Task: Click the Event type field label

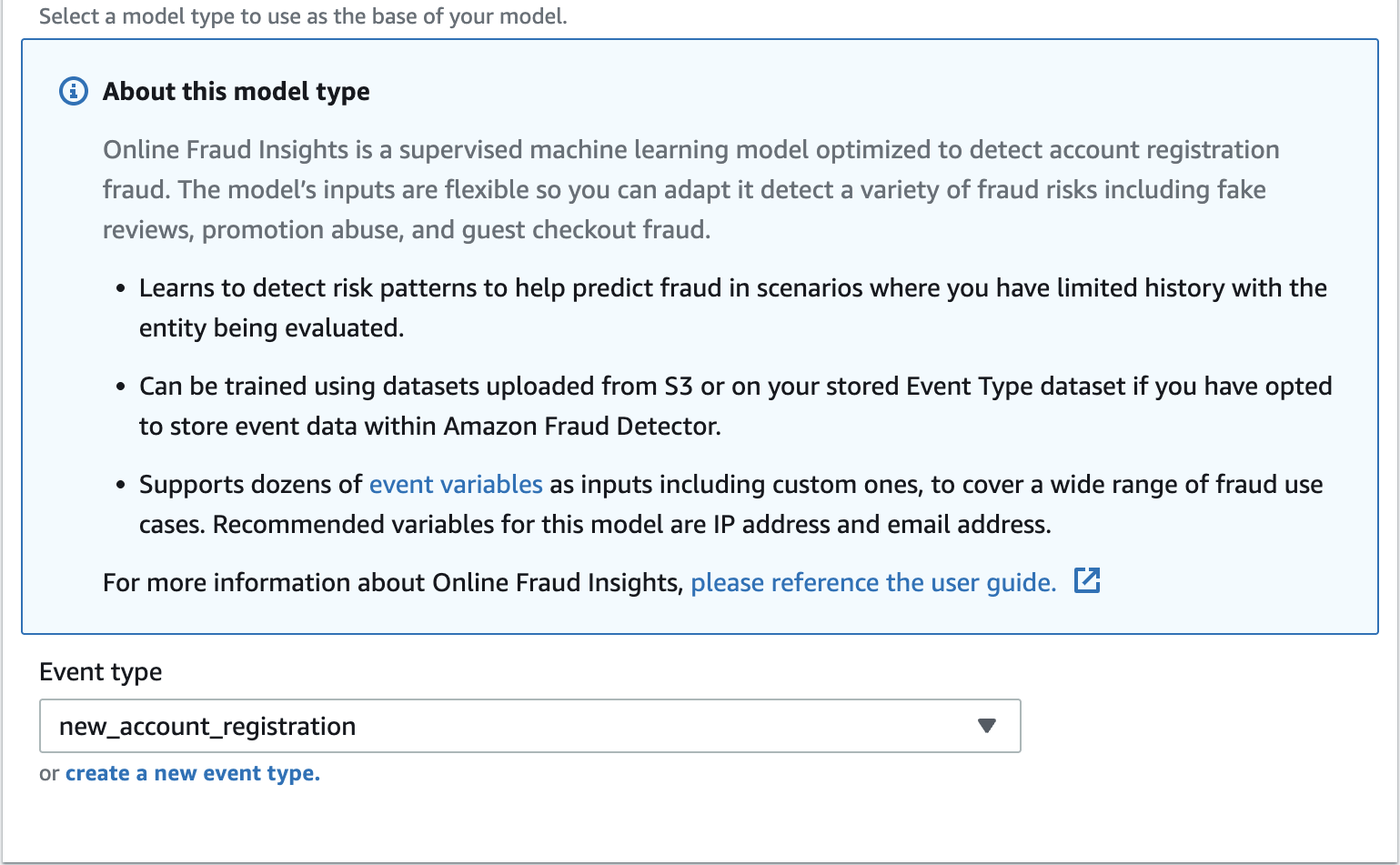Action: [x=100, y=672]
